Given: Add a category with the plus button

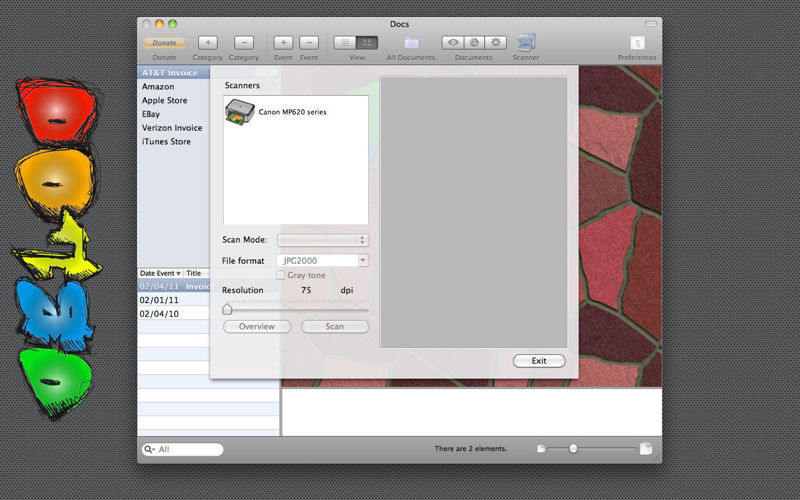Looking at the screenshot, I should 208,43.
